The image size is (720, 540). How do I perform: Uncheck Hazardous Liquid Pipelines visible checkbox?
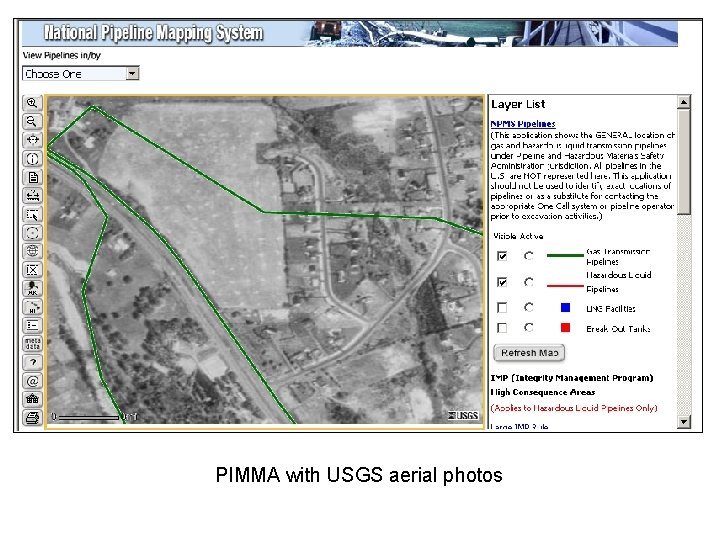pos(502,282)
